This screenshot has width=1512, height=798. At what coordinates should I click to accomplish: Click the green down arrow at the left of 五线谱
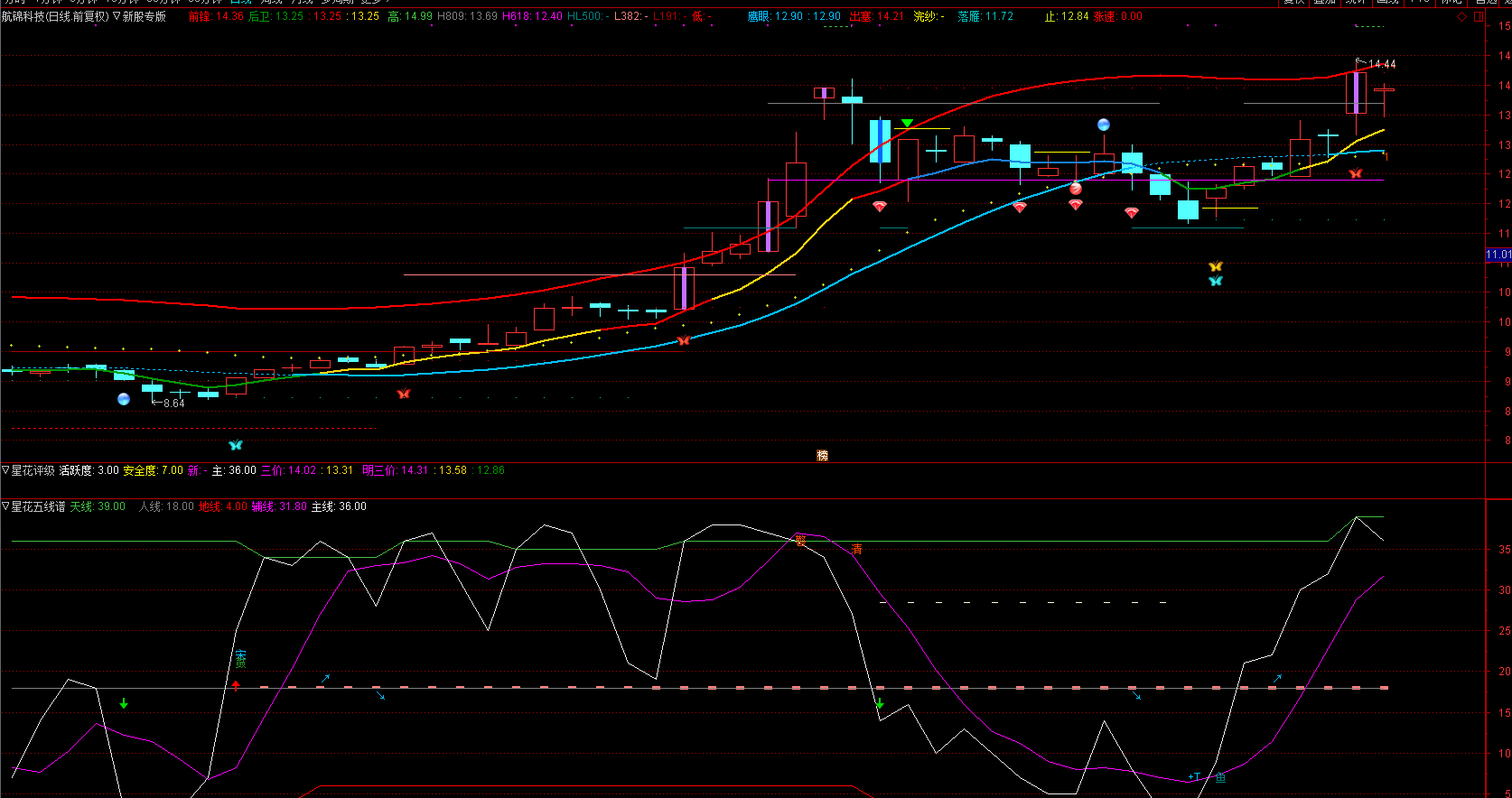pyautogui.click(x=124, y=703)
